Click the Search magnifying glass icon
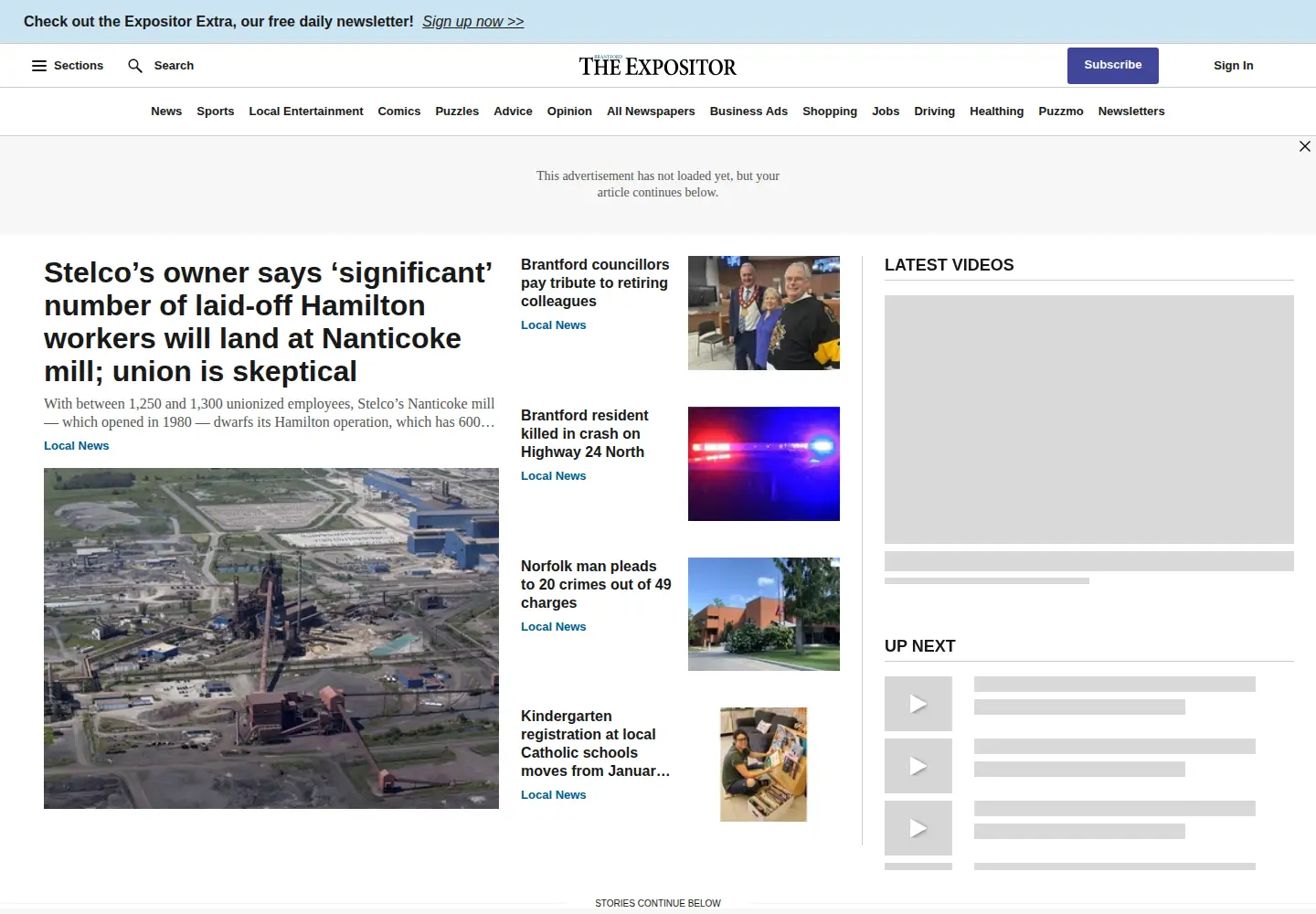The width and height of the screenshot is (1316, 914). (135, 66)
